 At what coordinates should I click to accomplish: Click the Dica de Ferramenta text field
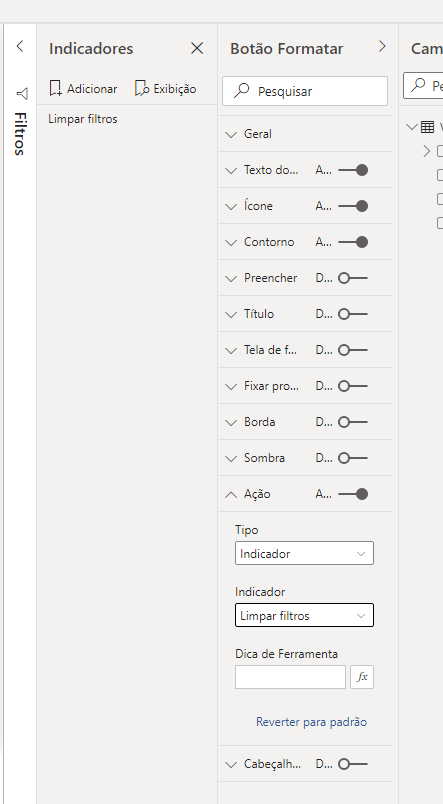pyautogui.click(x=290, y=677)
